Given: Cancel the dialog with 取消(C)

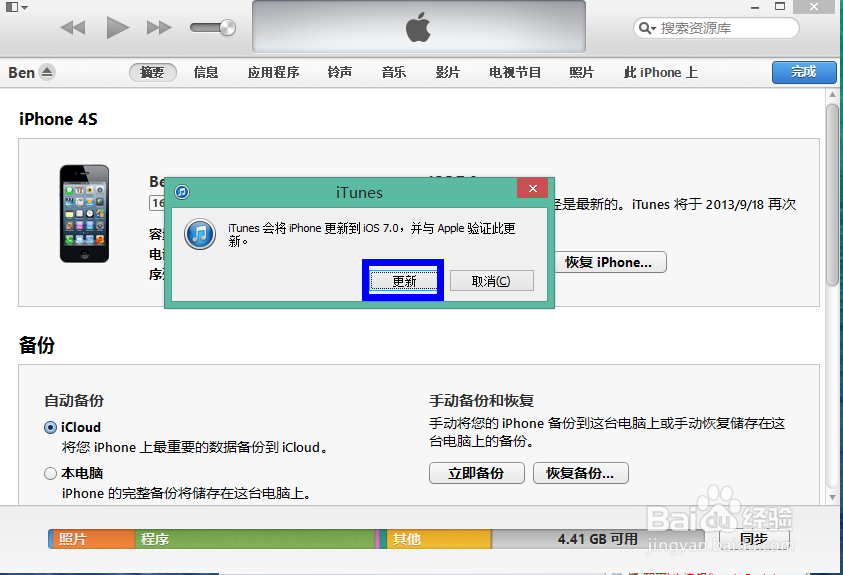Looking at the screenshot, I should [491, 281].
